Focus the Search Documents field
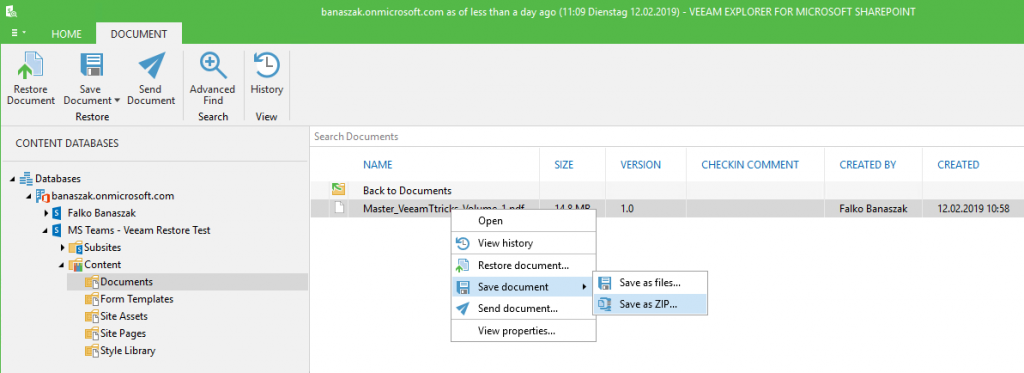Image resolution: width=1024 pixels, height=373 pixels. click(x=666, y=137)
